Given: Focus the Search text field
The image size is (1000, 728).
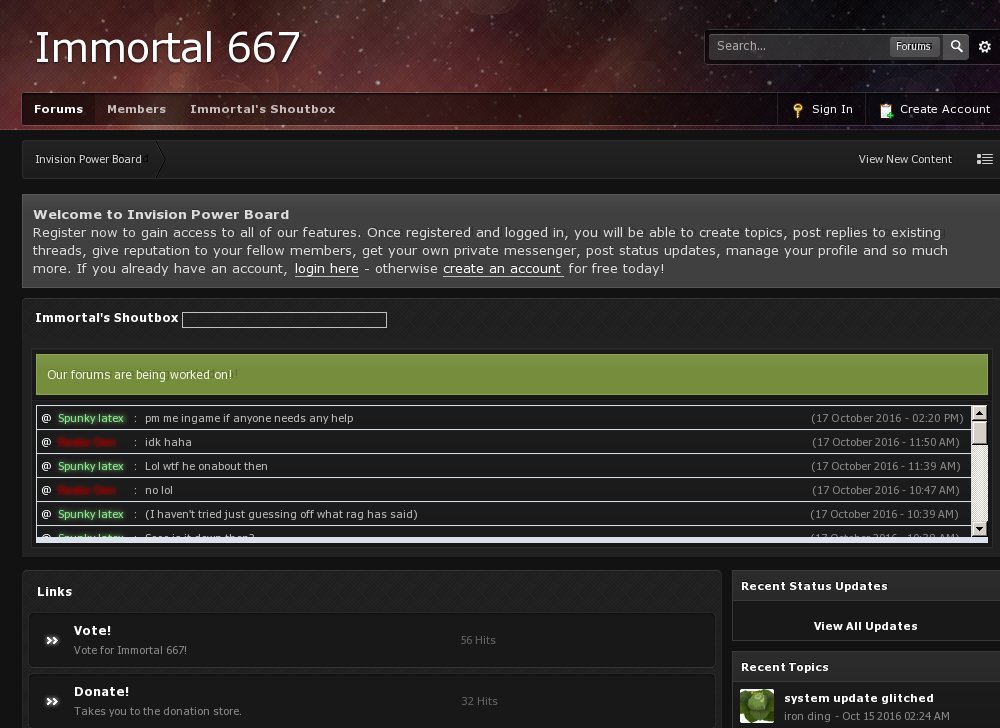Looking at the screenshot, I should click(x=798, y=46).
